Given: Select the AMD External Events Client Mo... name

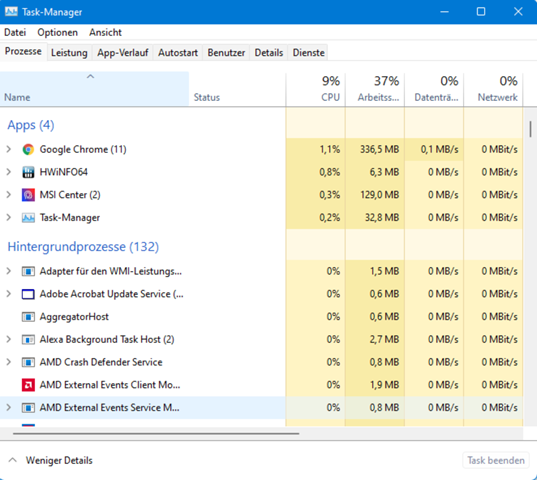Looking at the screenshot, I should coord(110,385).
